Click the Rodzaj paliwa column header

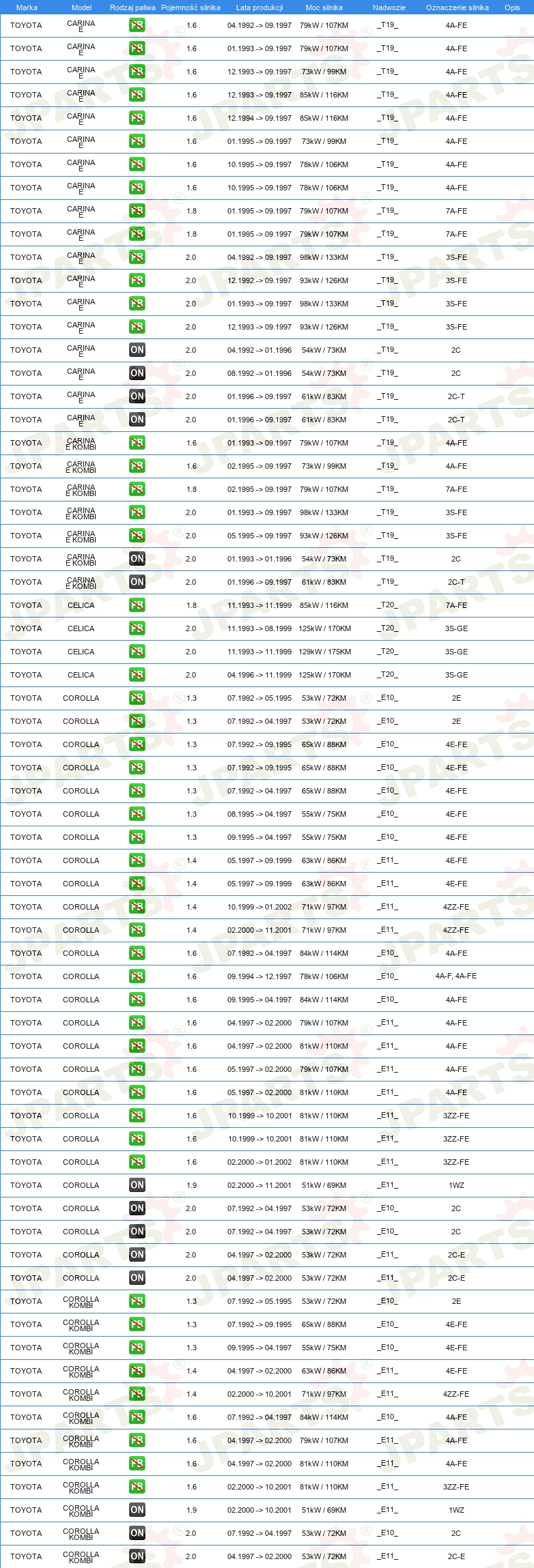pyautogui.click(x=132, y=8)
